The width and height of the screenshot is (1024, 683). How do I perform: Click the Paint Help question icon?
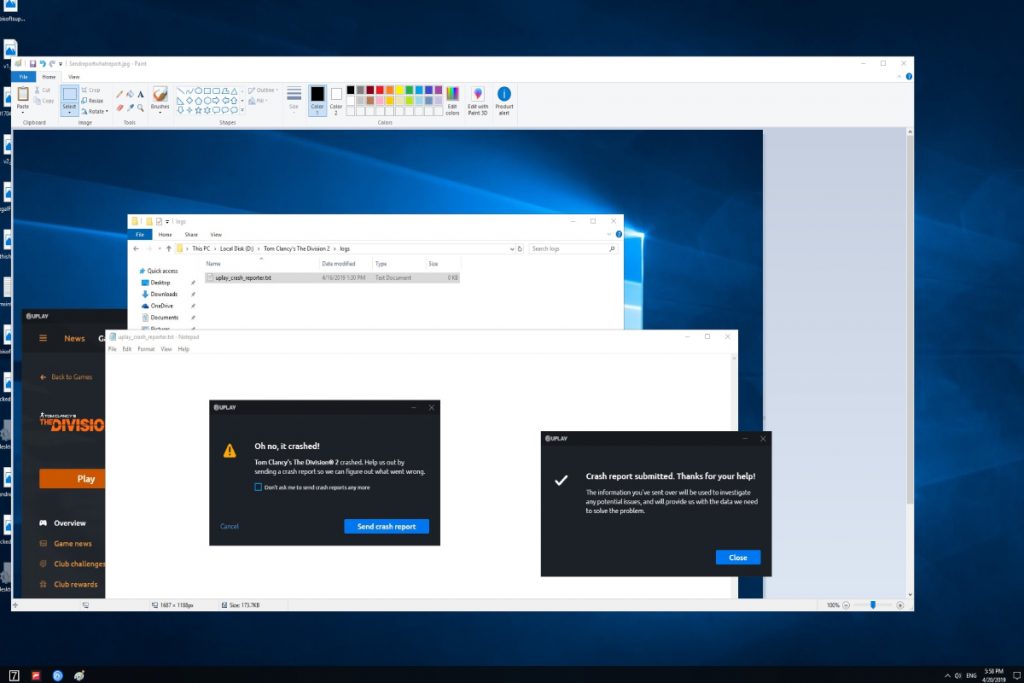[x=908, y=76]
